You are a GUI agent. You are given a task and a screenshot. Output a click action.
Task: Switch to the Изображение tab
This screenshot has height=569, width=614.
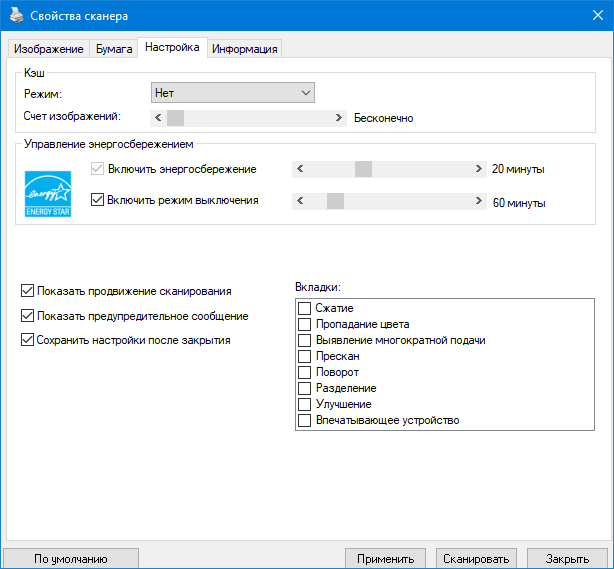49,49
